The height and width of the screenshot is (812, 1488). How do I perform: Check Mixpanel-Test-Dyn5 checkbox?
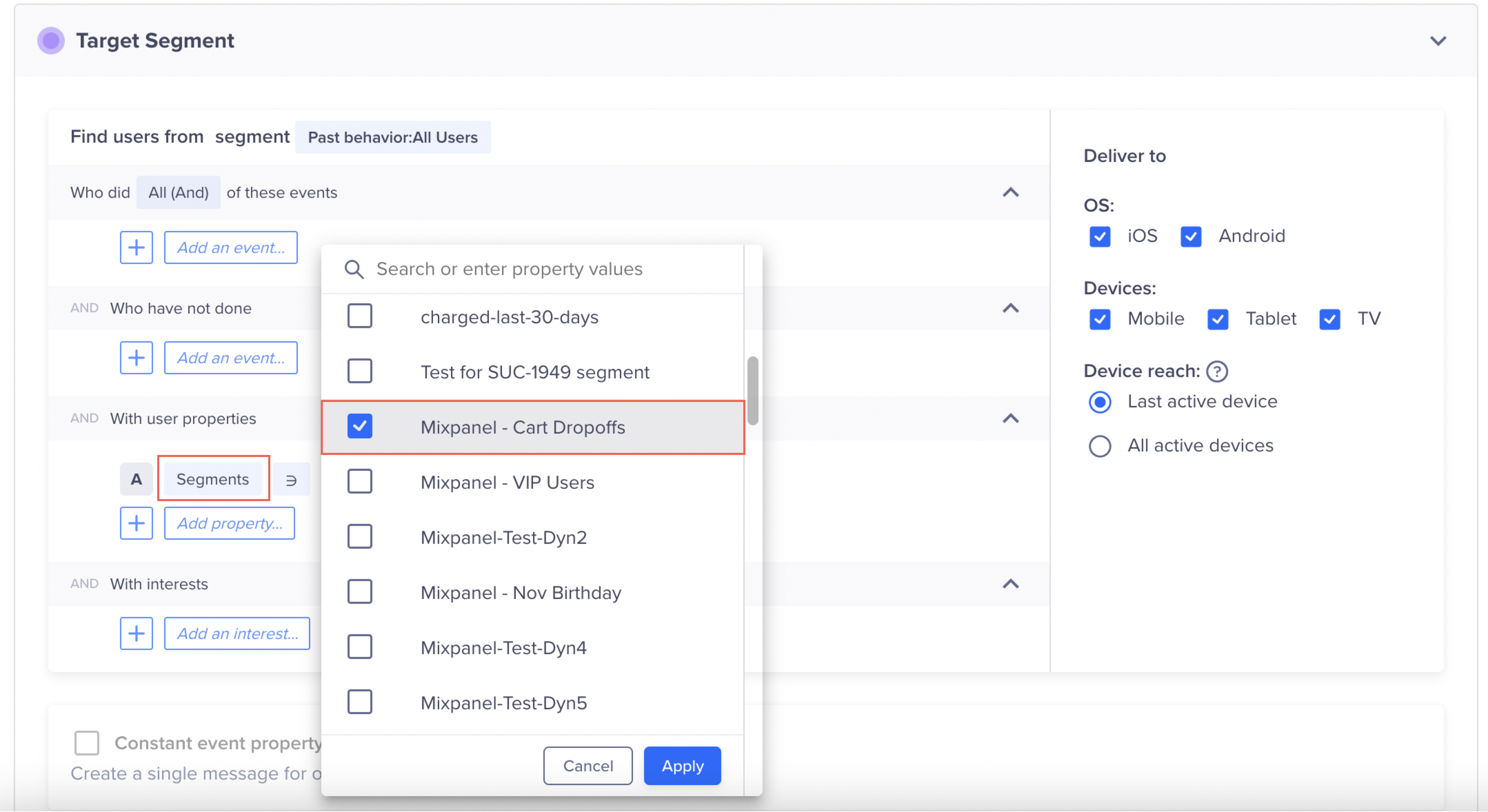(x=360, y=702)
